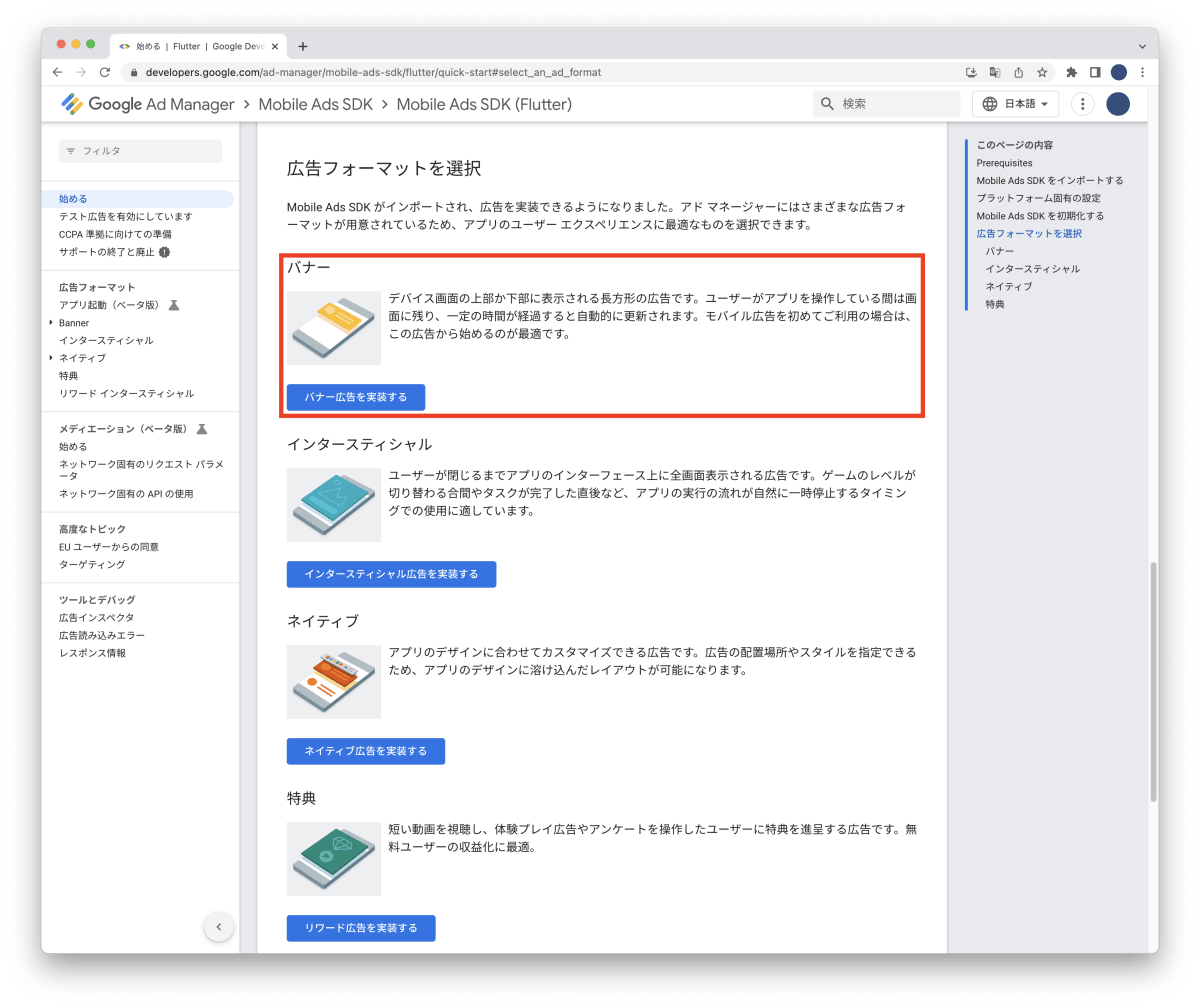Viewport: 1200px width, 1008px height.
Task: Reload the page with the refresh icon
Action: coord(104,72)
